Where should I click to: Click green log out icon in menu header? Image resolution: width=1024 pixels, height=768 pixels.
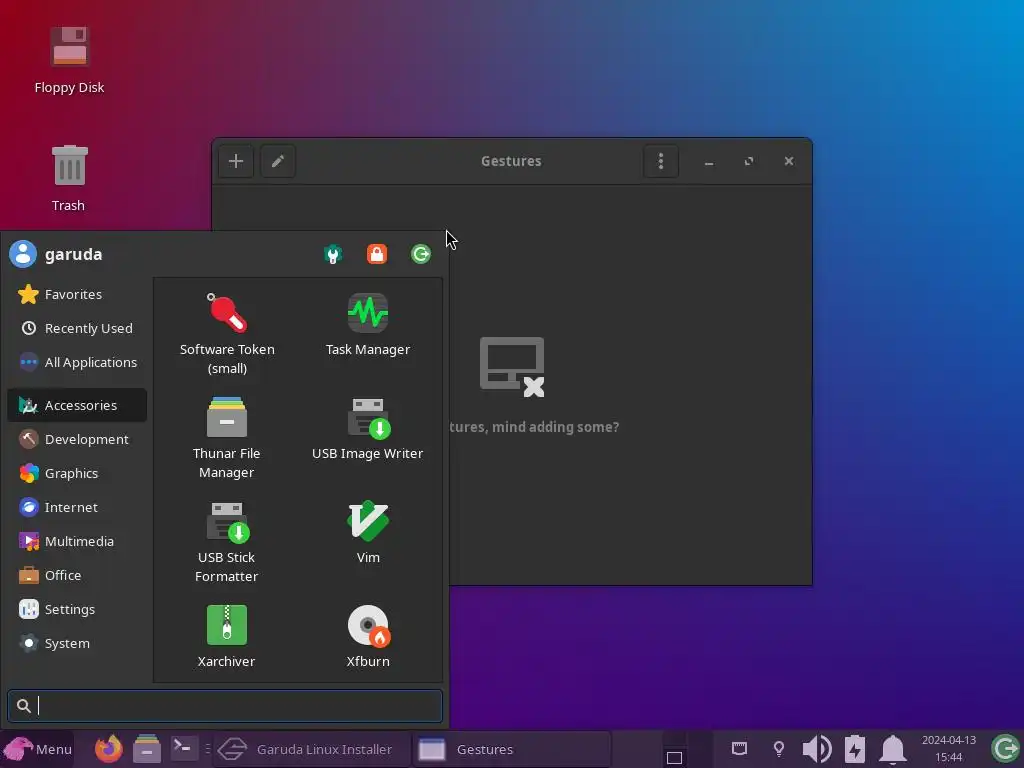pyautogui.click(x=421, y=254)
